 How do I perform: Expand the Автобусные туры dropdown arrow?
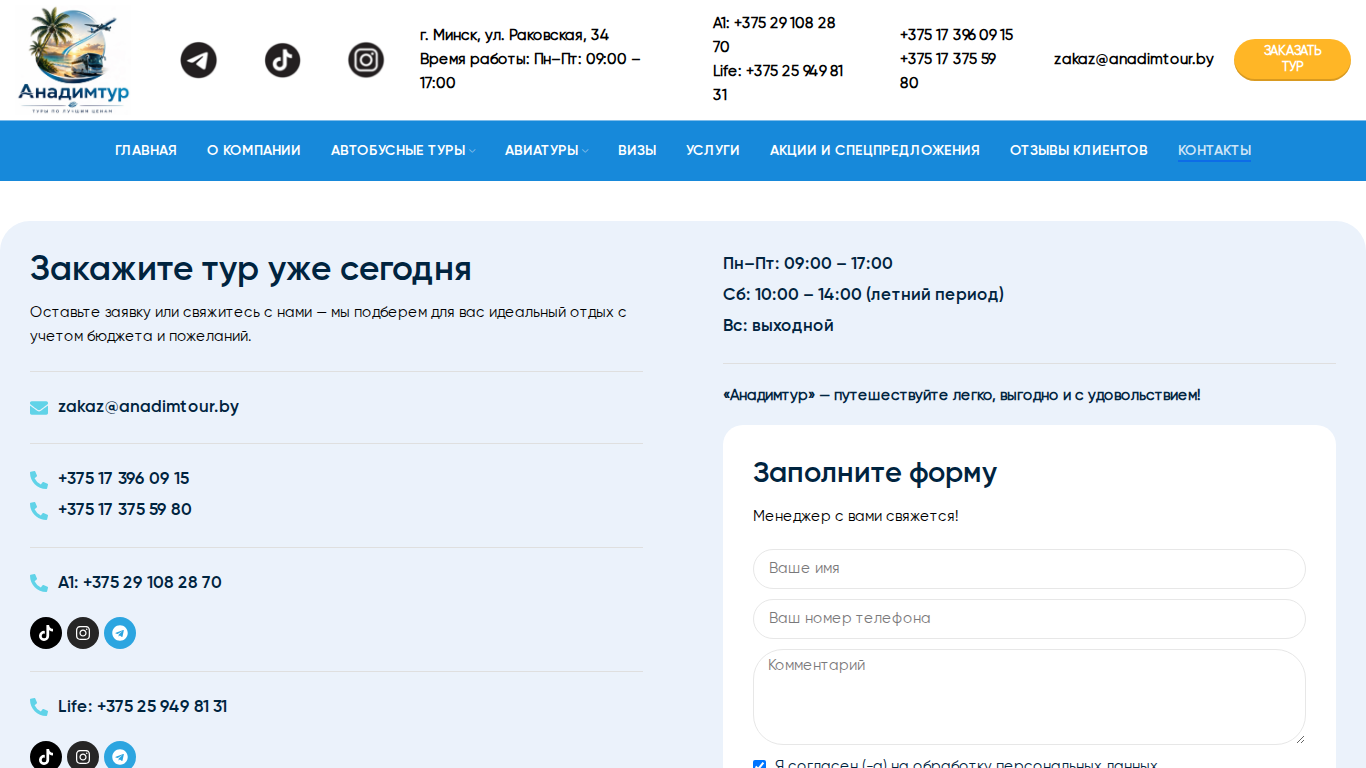[x=472, y=151]
